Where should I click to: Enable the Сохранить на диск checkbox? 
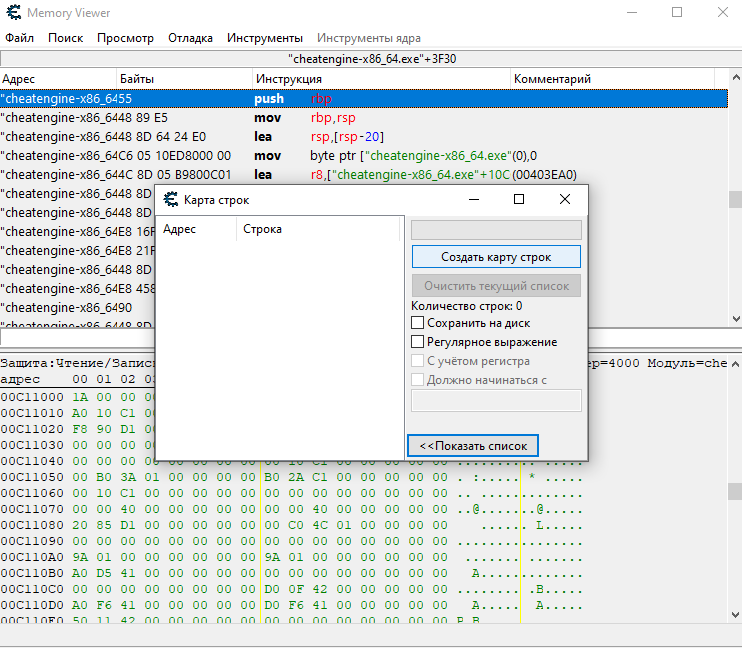(x=418, y=324)
